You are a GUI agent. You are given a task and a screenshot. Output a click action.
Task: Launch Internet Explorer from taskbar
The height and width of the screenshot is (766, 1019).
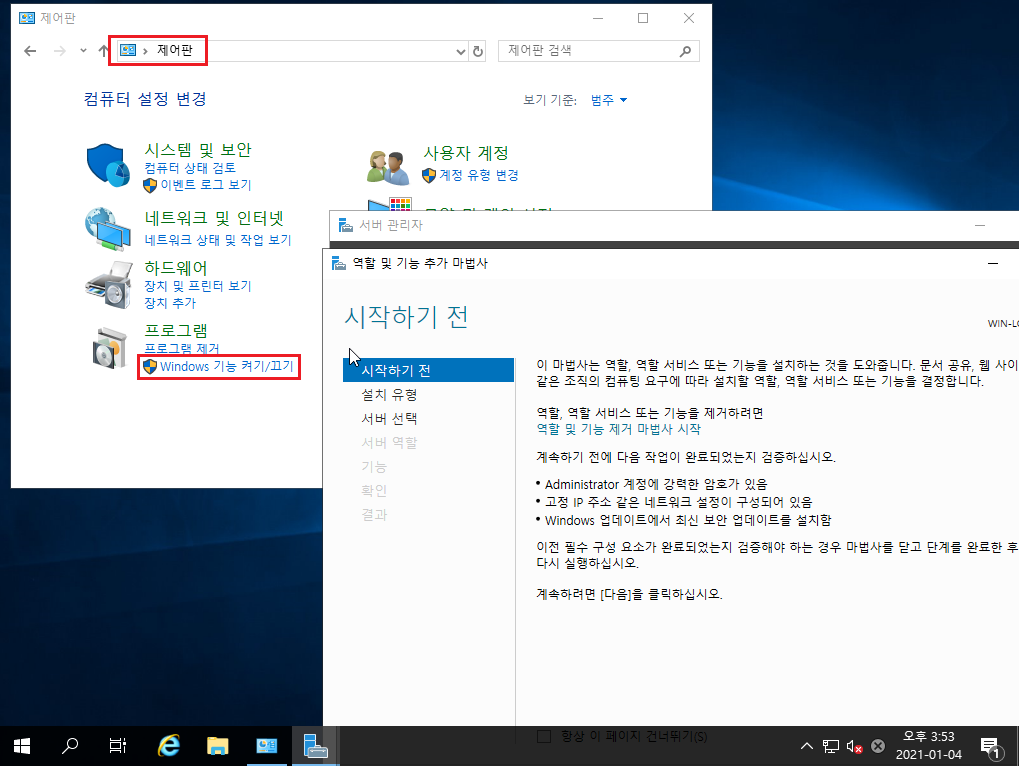coord(169,746)
